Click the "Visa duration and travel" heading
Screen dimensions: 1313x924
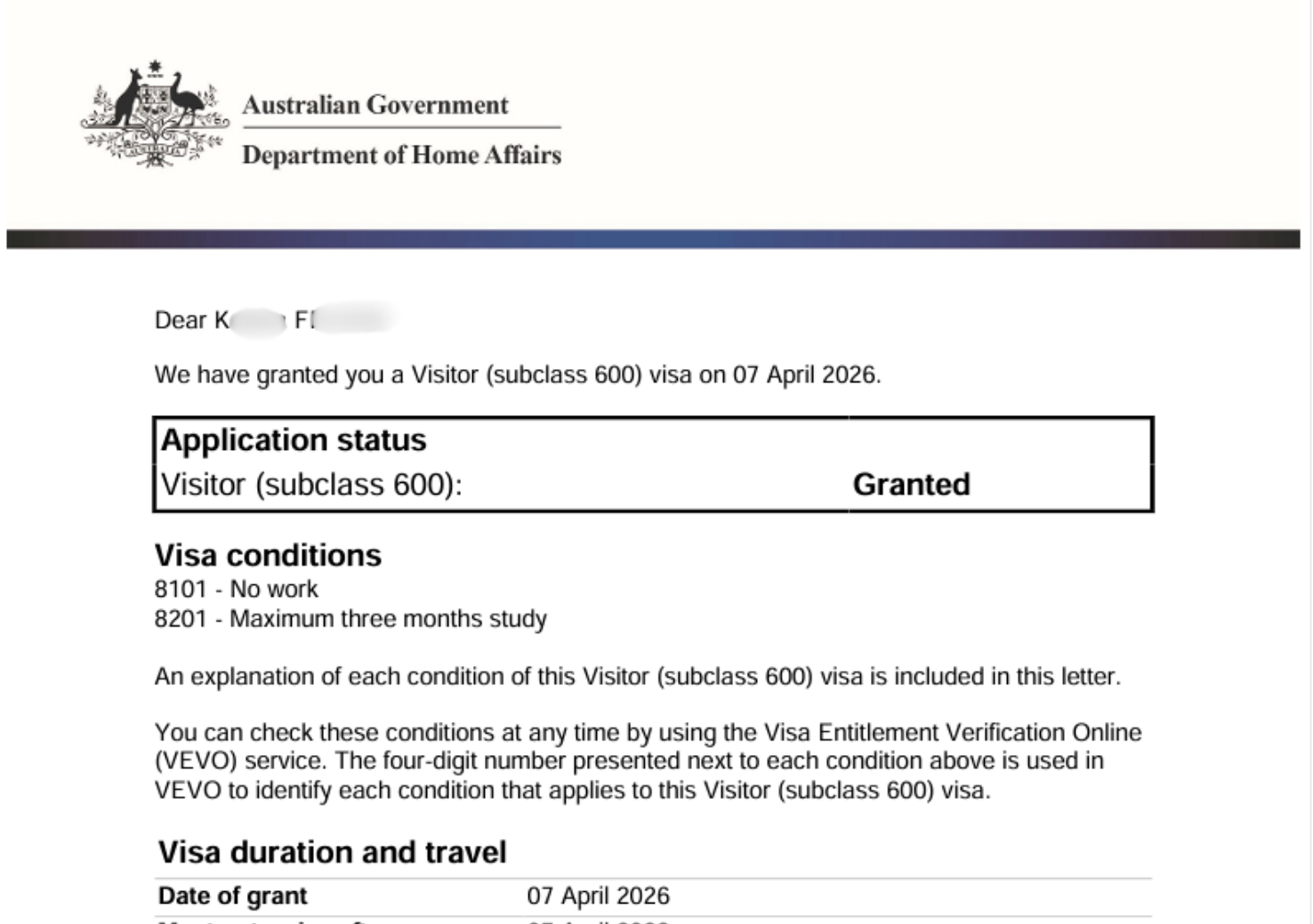pos(332,853)
